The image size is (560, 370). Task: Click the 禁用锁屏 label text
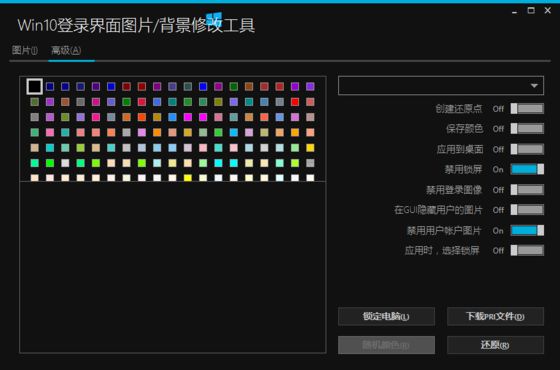464,169
